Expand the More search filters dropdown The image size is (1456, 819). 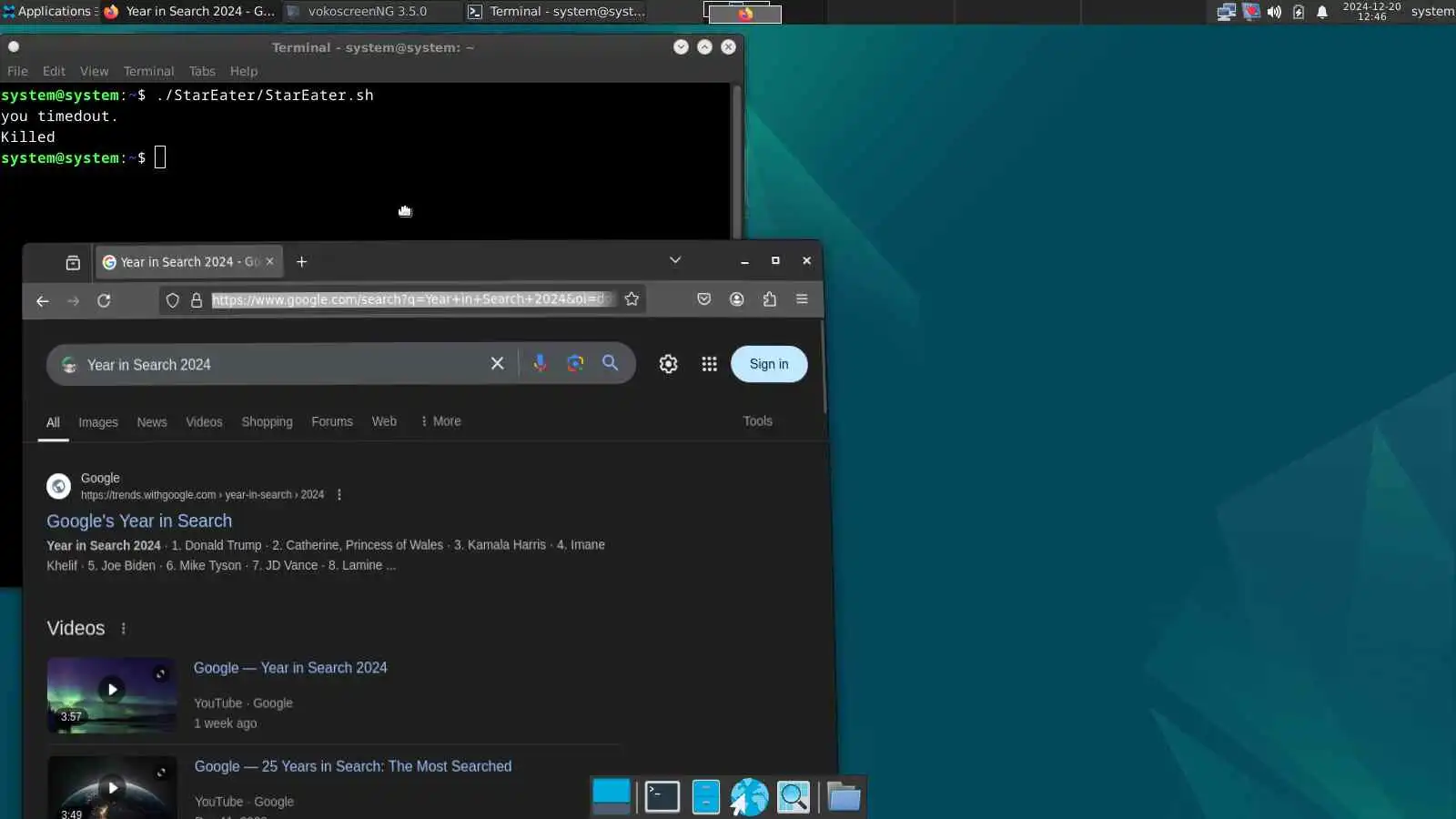[x=440, y=421]
